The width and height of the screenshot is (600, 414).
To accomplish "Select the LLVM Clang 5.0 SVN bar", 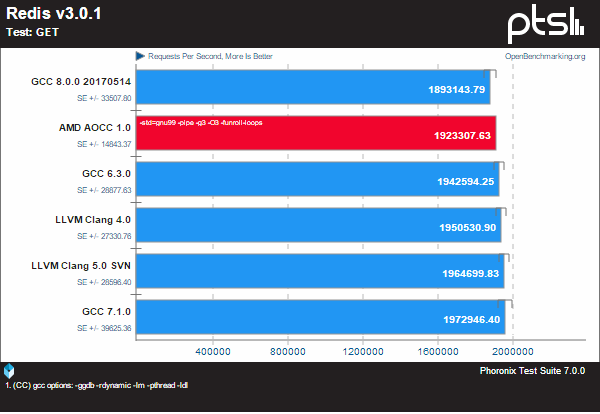I will (320, 271).
